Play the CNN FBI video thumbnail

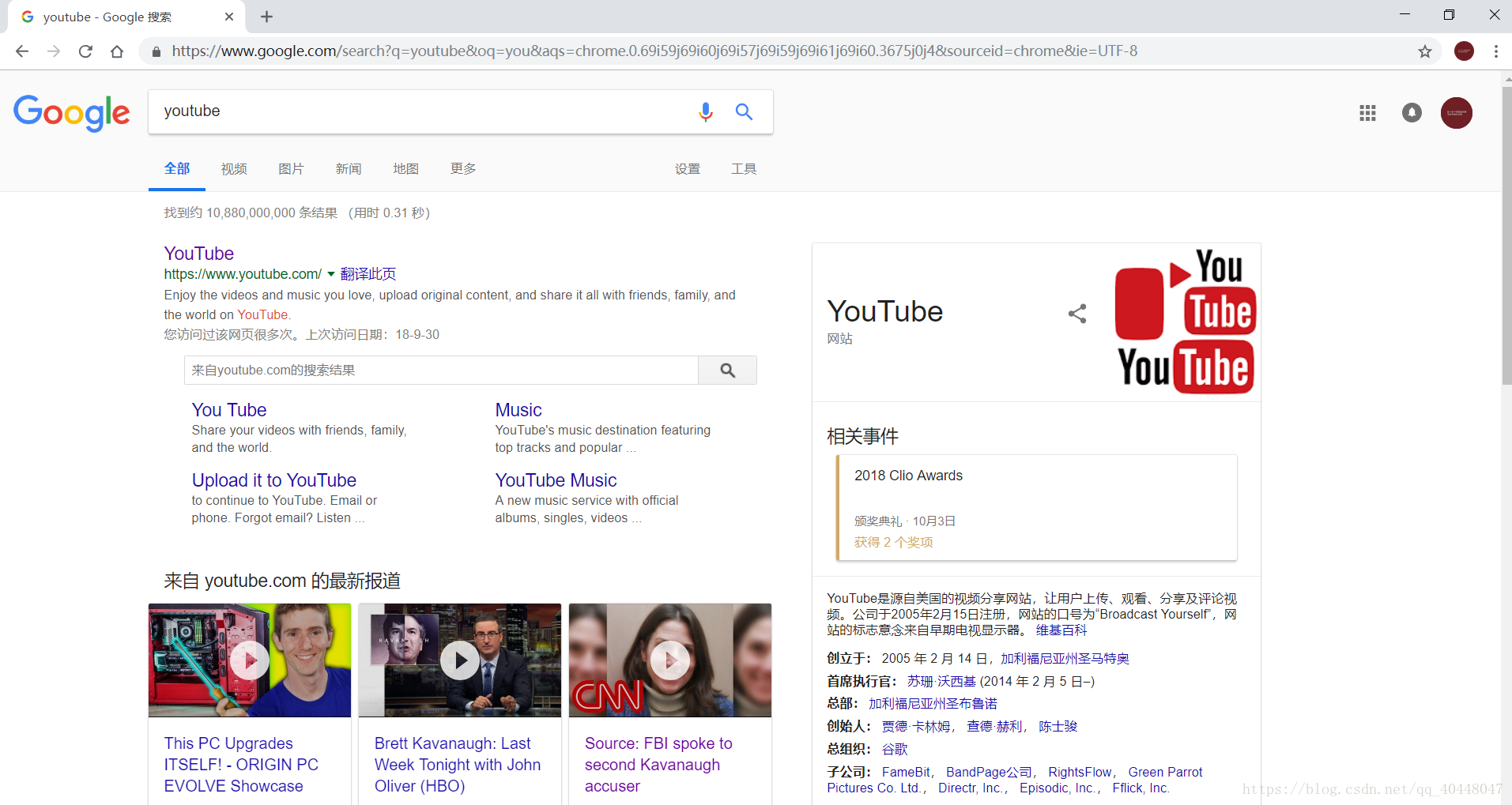click(x=670, y=660)
